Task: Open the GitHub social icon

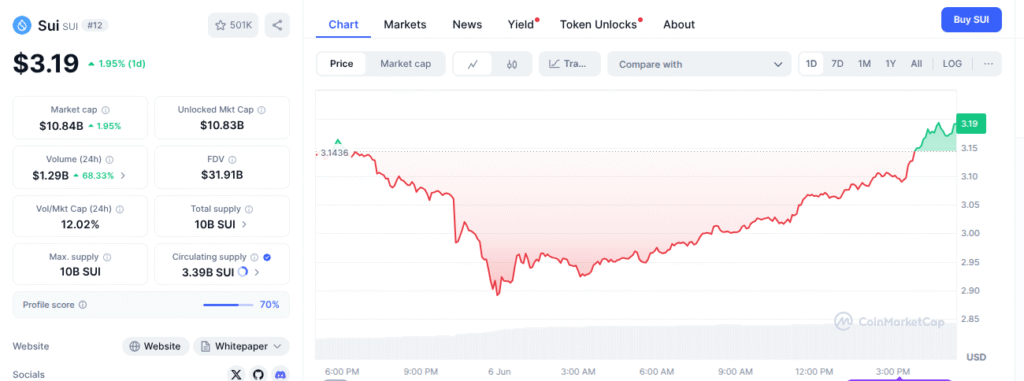Action: (x=259, y=374)
